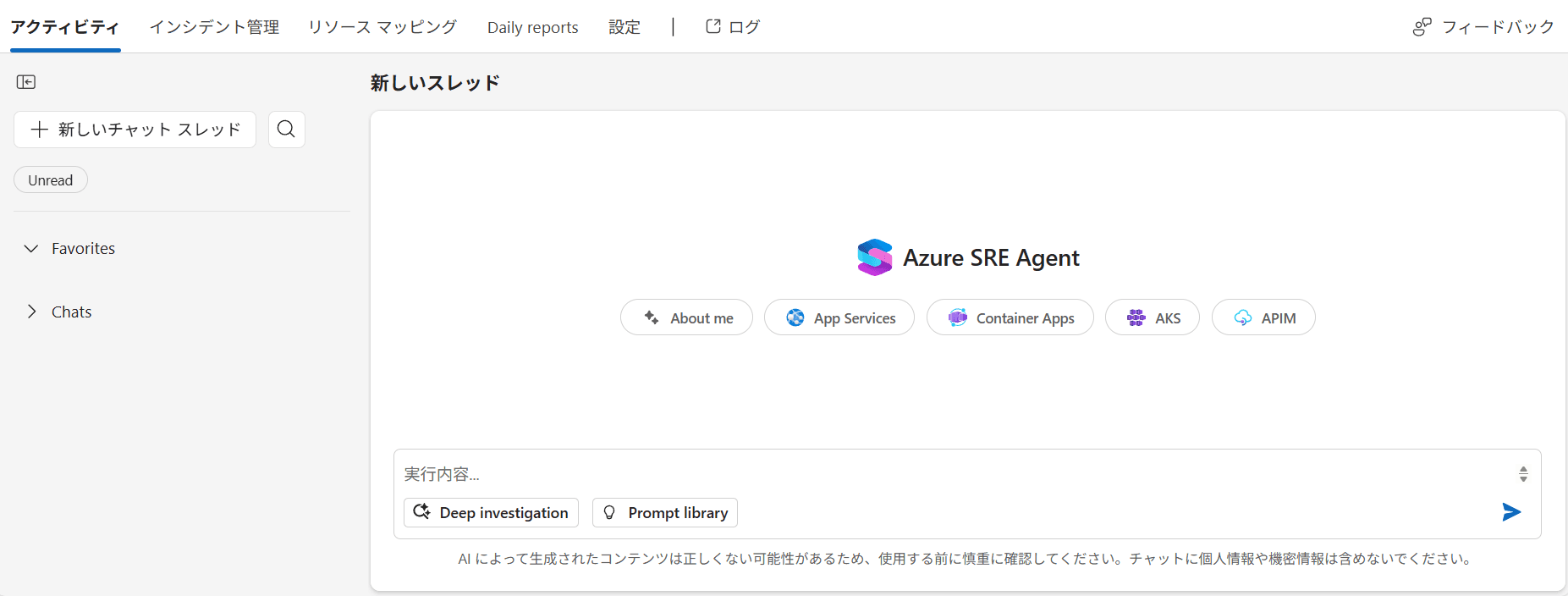The width and height of the screenshot is (1568, 596).
Task: Open the Daily reports tab
Action: (533, 27)
